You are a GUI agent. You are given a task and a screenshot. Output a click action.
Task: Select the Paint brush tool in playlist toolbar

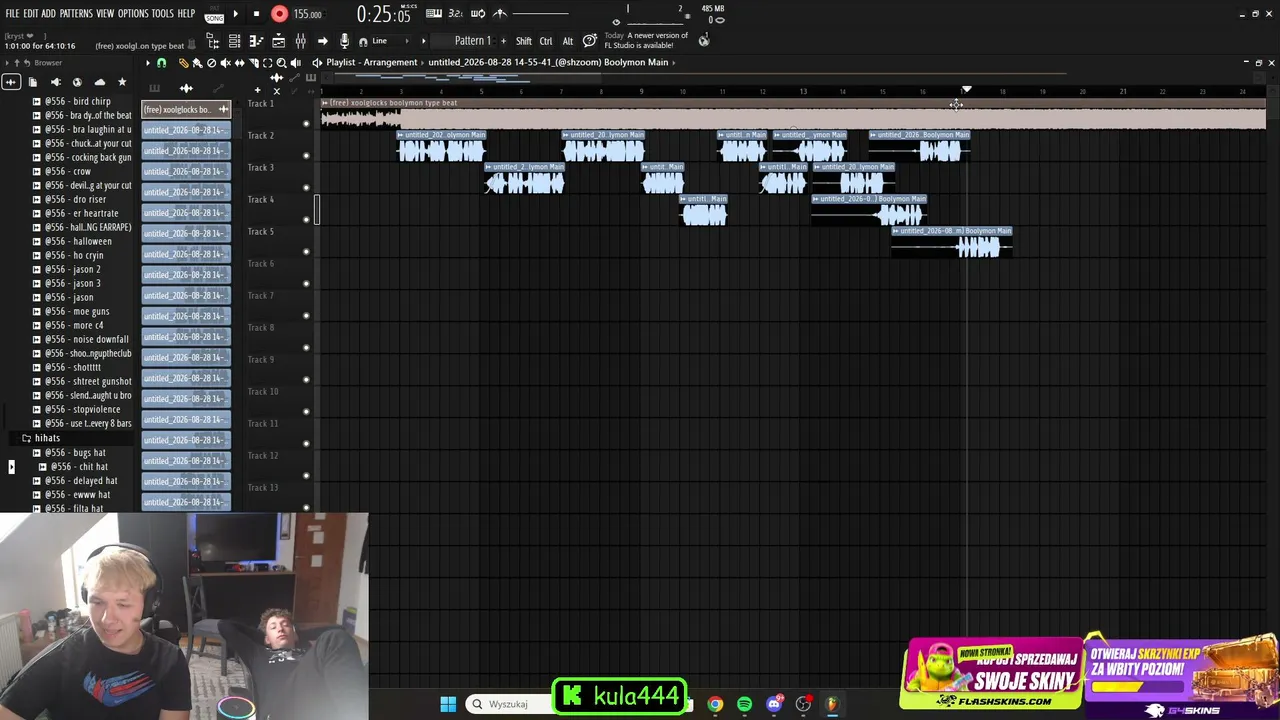point(197,63)
